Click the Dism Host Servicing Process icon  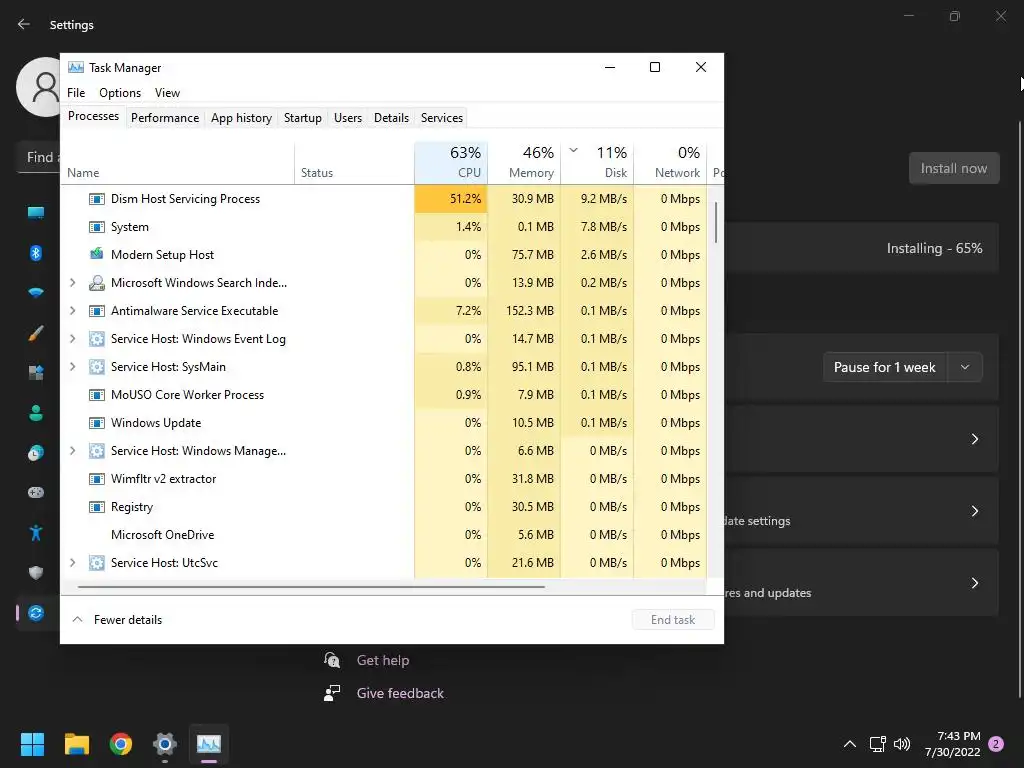click(x=97, y=199)
